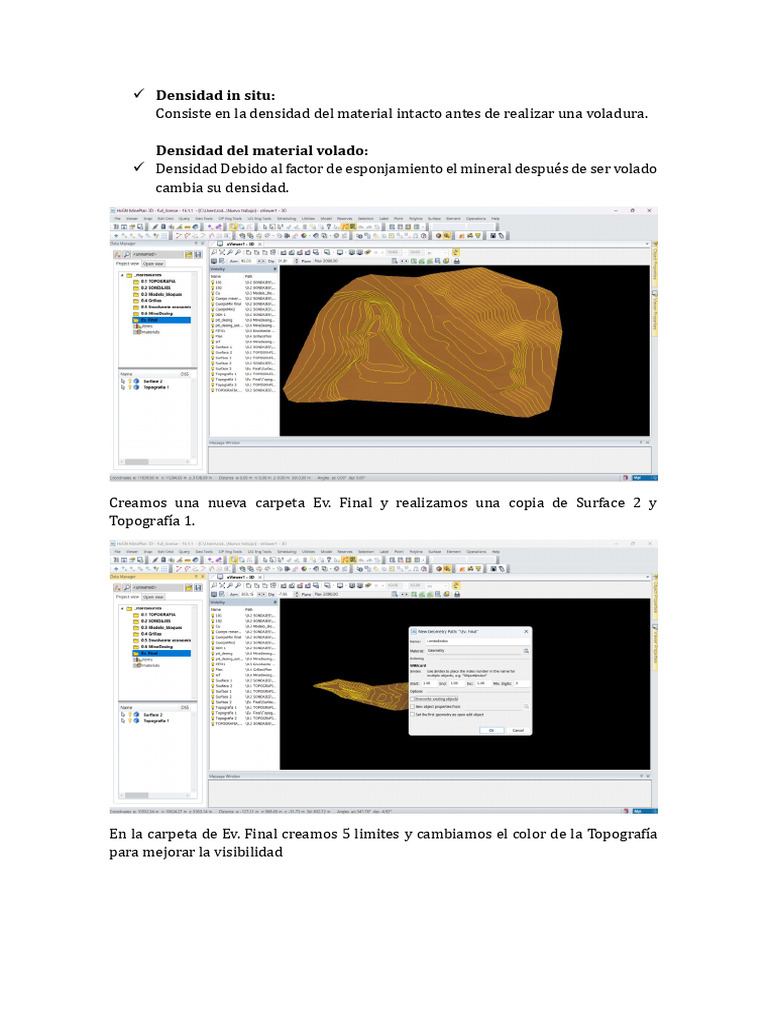The image size is (768, 1024).
Task: Click the Material field in New Geometry dialog
Action: [x=475, y=650]
